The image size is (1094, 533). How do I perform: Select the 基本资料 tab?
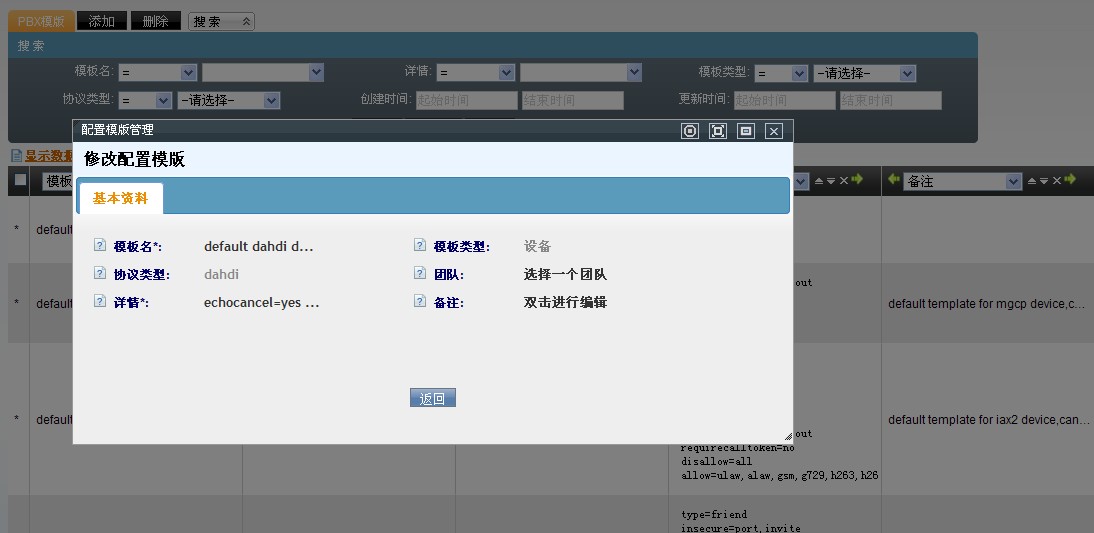click(x=120, y=198)
